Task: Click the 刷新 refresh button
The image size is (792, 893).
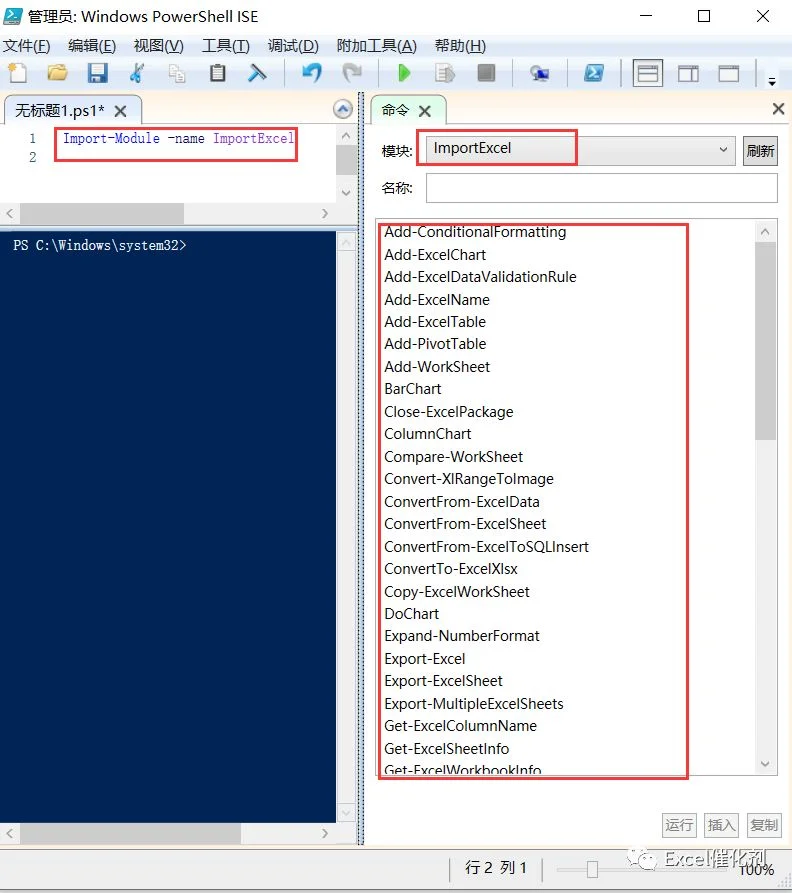Action: (760, 151)
